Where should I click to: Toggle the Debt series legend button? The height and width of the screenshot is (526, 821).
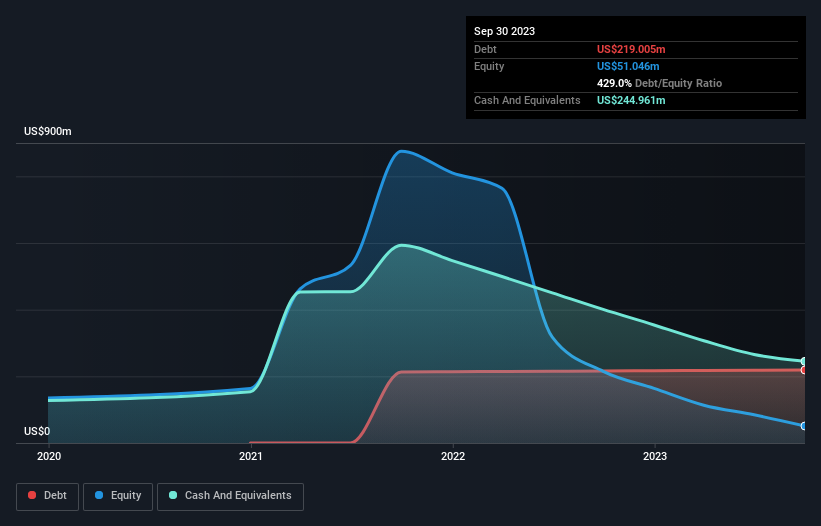click(x=47, y=496)
